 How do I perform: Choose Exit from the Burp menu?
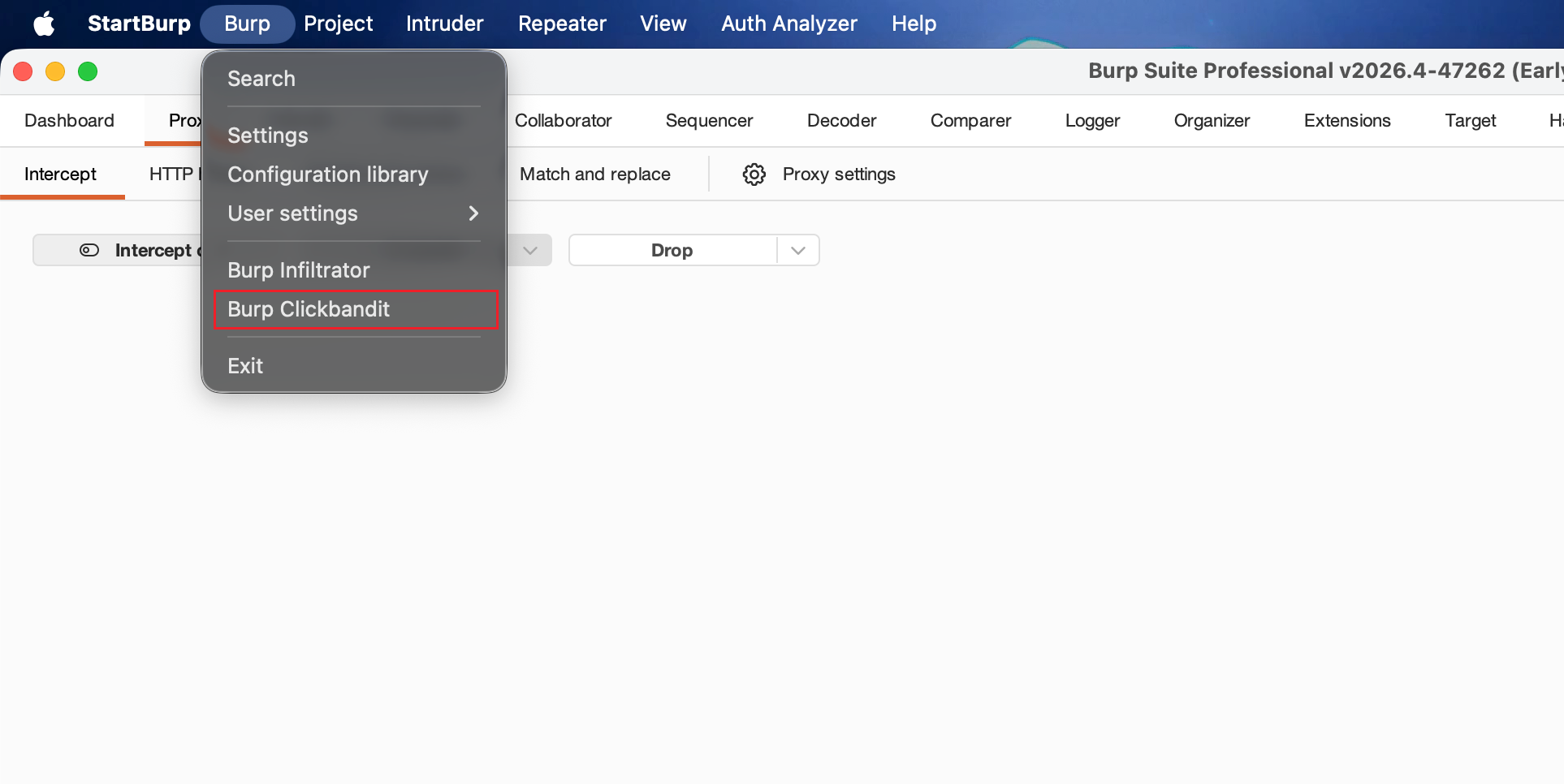coord(354,366)
